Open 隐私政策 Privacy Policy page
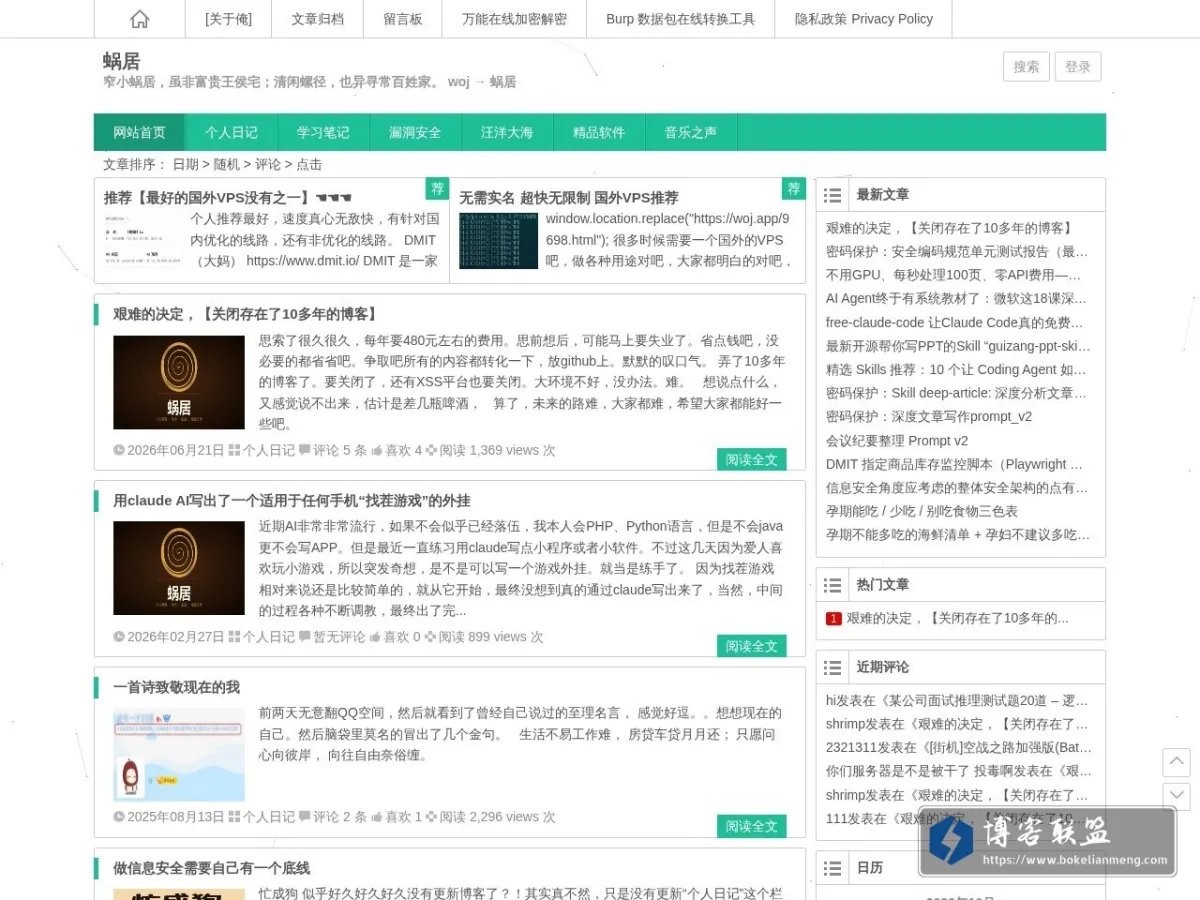This screenshot has width=1200, height=900. coord(864,19)
